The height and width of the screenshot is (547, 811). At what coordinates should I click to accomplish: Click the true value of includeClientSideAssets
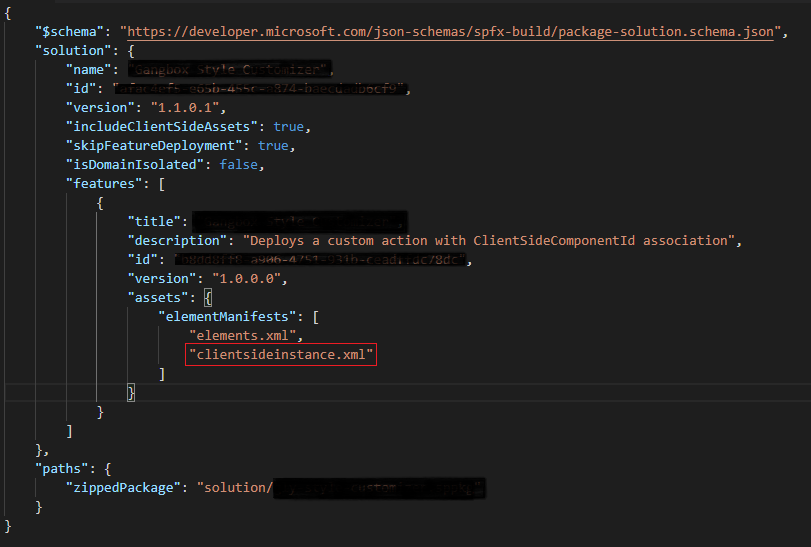(x=289, y=127)
